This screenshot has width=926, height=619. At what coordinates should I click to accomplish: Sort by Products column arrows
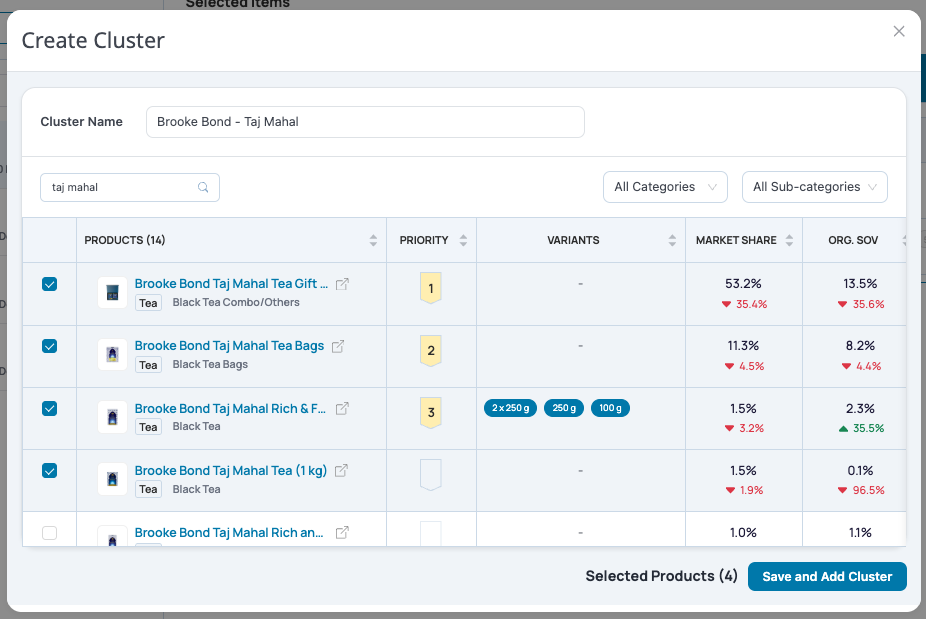(373, 240)
